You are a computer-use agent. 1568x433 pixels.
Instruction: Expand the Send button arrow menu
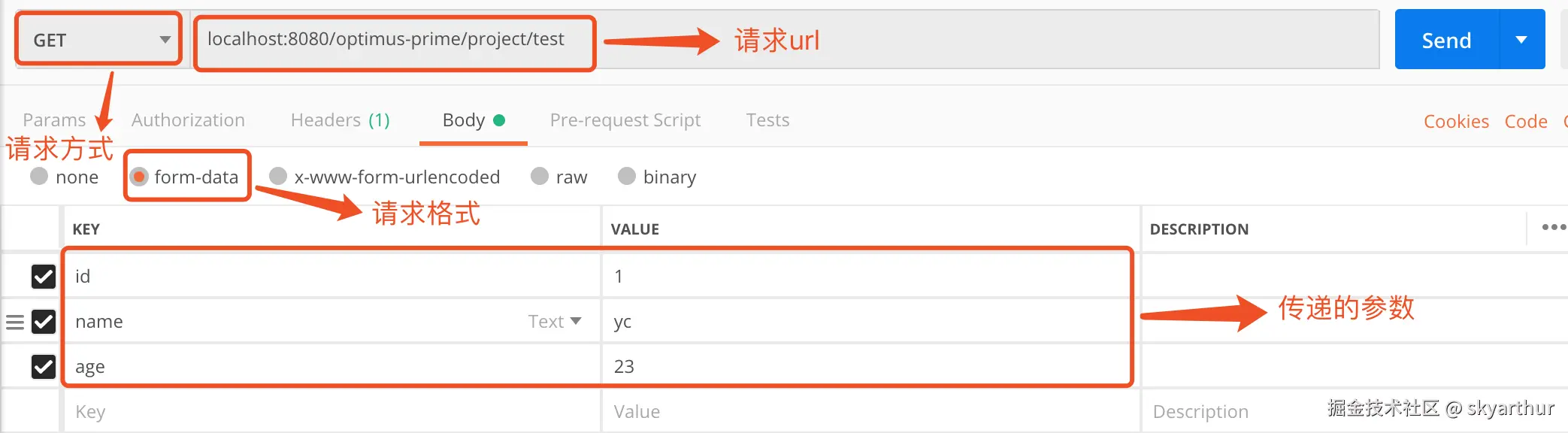(1521, 40)
